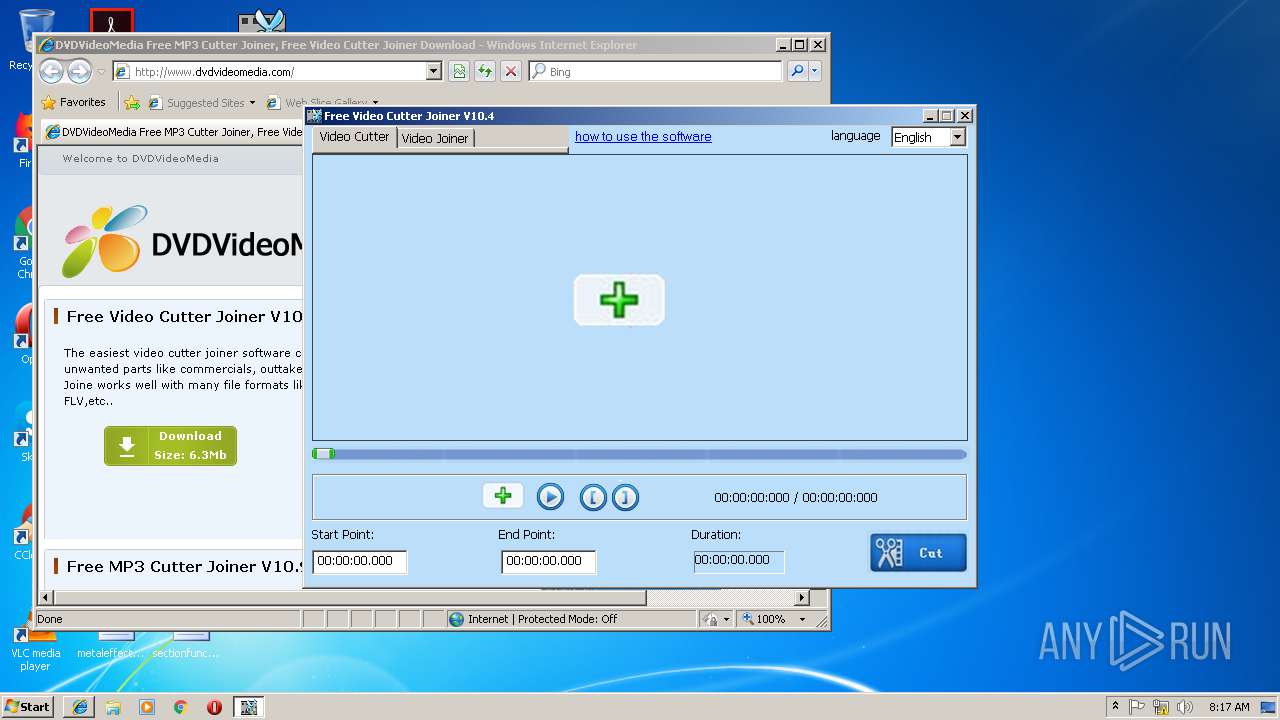
Task: Click the DVDVideoMedia browser tab
Action: pos(173,132)
